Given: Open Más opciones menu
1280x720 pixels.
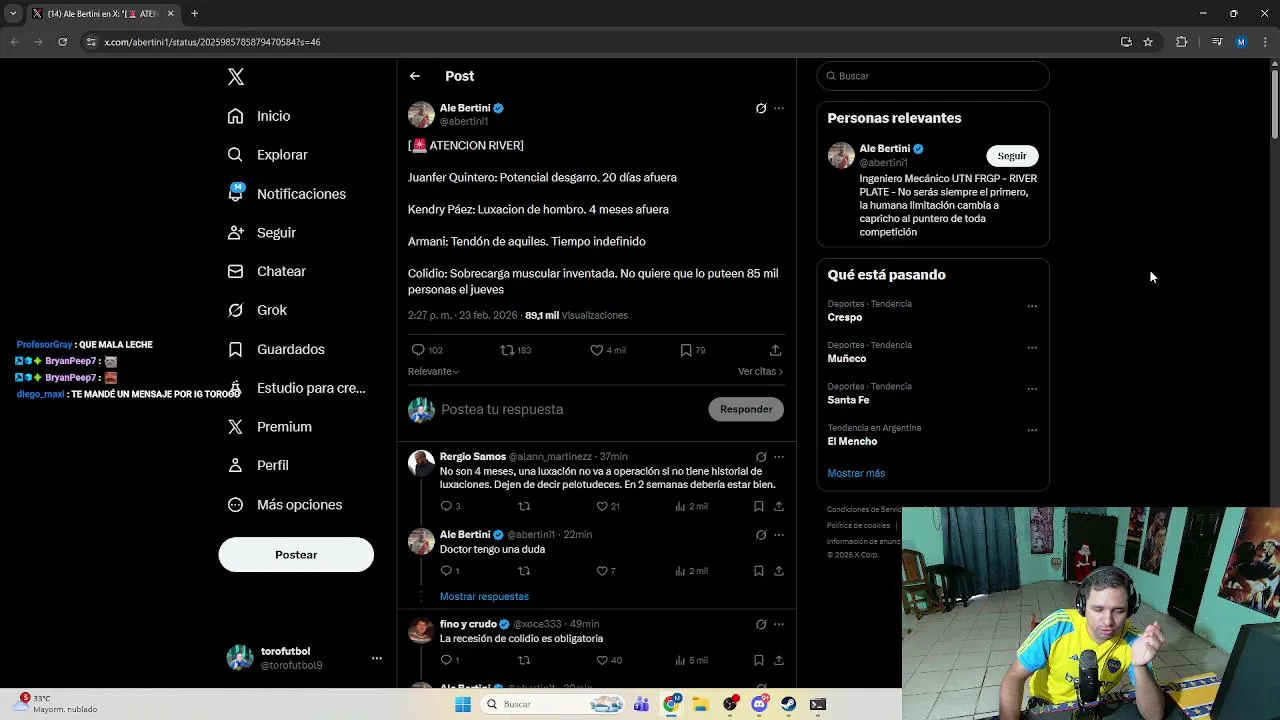Looking at the screenshot, I should point(284,505).
